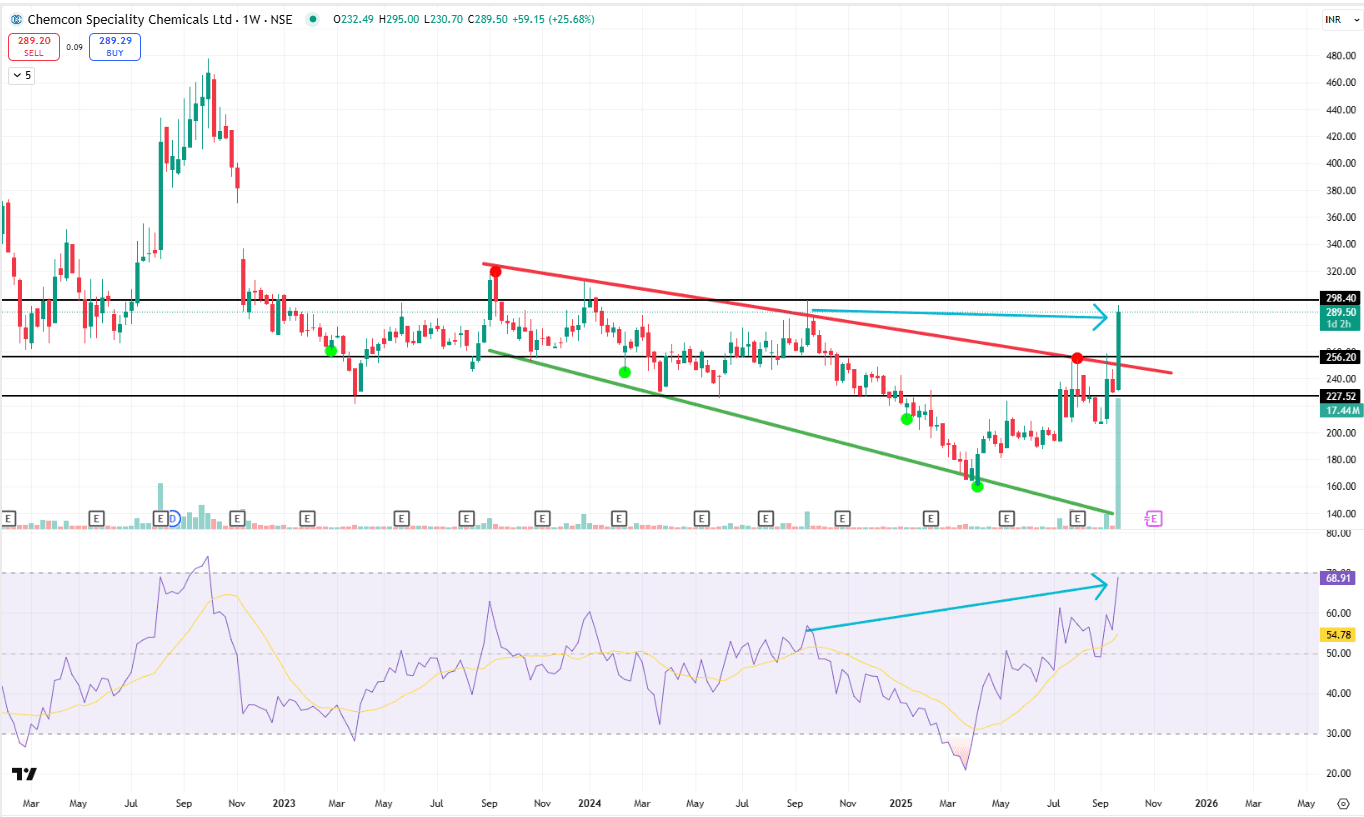
Task: Click the green 289.50 current price label
Action: [1340, 312]
